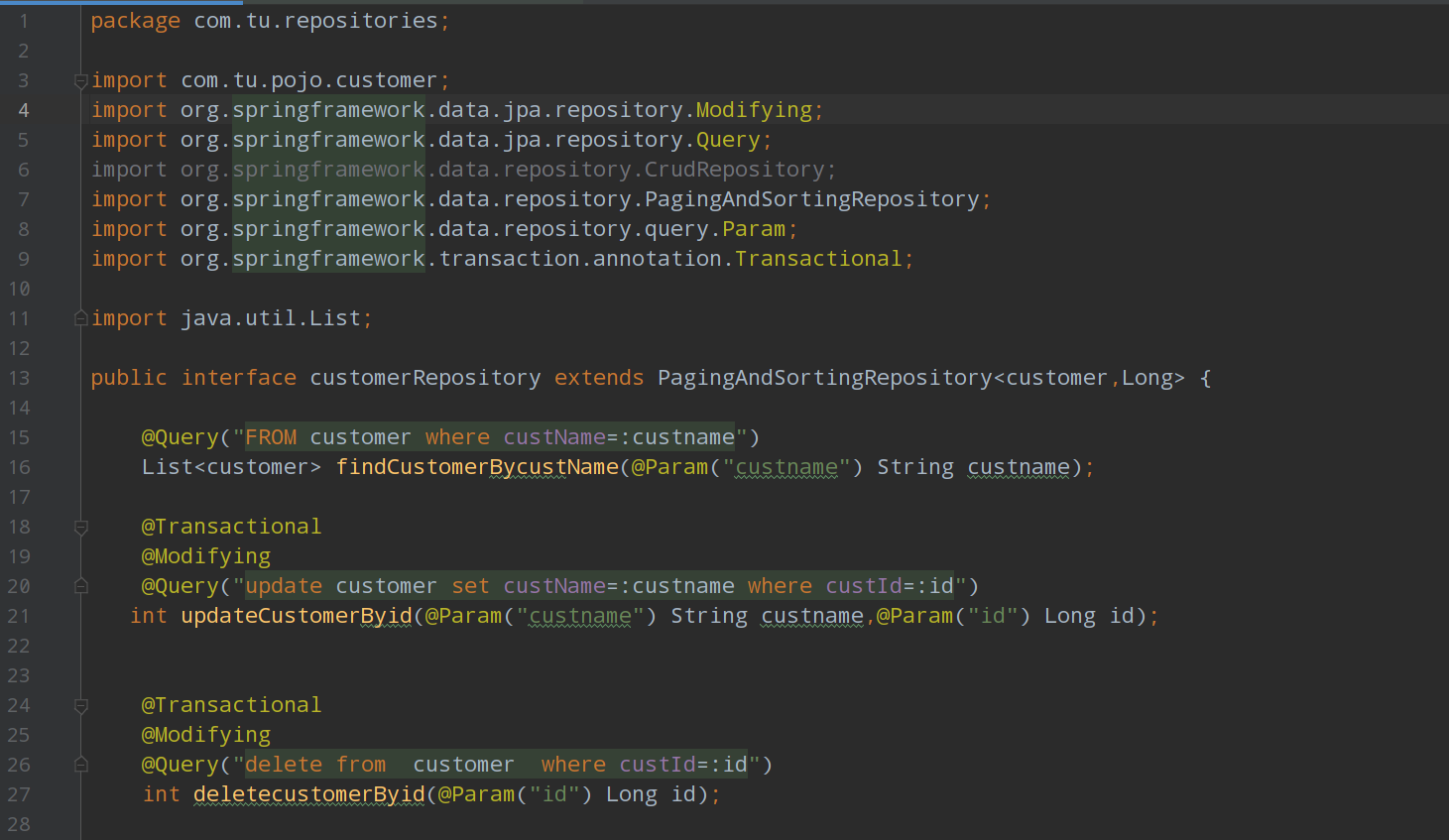Click the '@Transactional' annotation on line 24
The height and width of the screenshot is (840, 1449).
coord(231,705)
